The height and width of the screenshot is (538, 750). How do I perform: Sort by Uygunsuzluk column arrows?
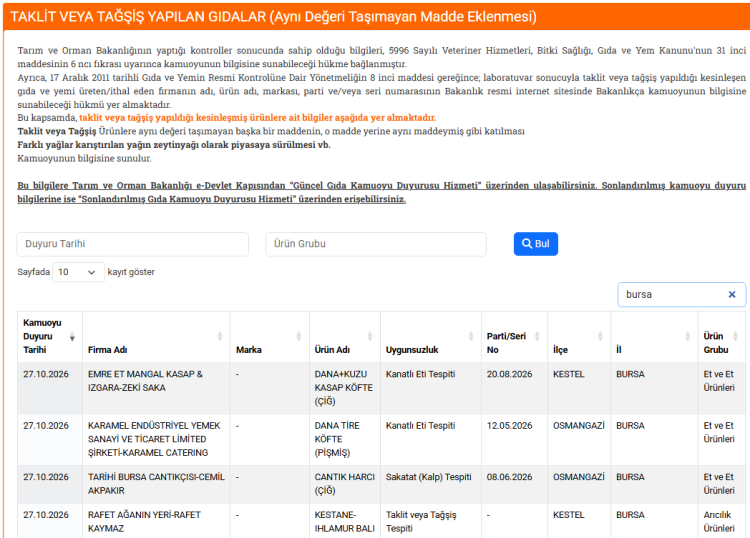(471, 336)
